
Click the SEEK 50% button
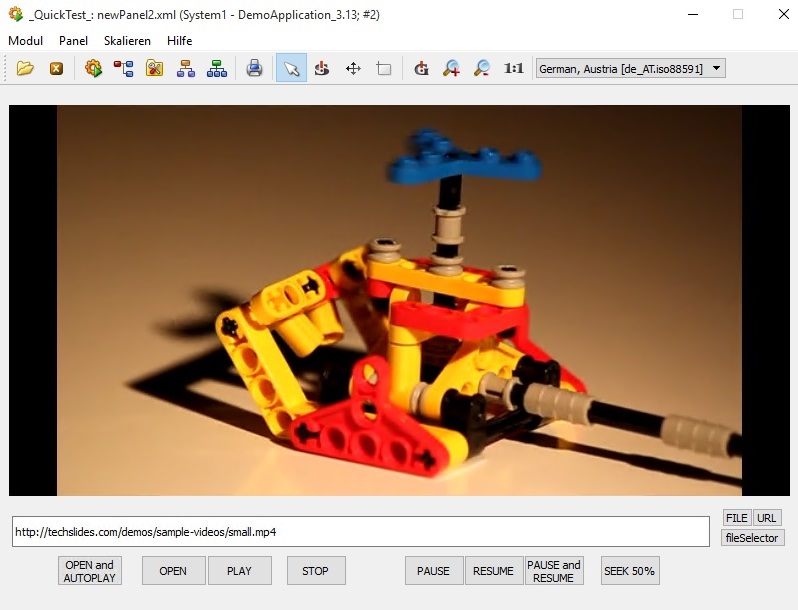pyautogui.click(x=630, y=571)
